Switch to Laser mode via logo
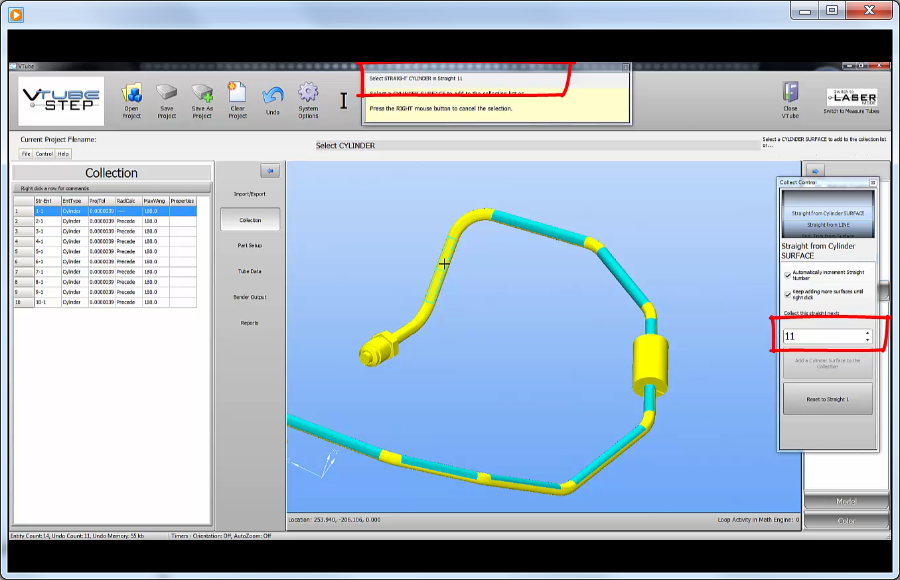900x580 pixels. click(x=852, y=97)
